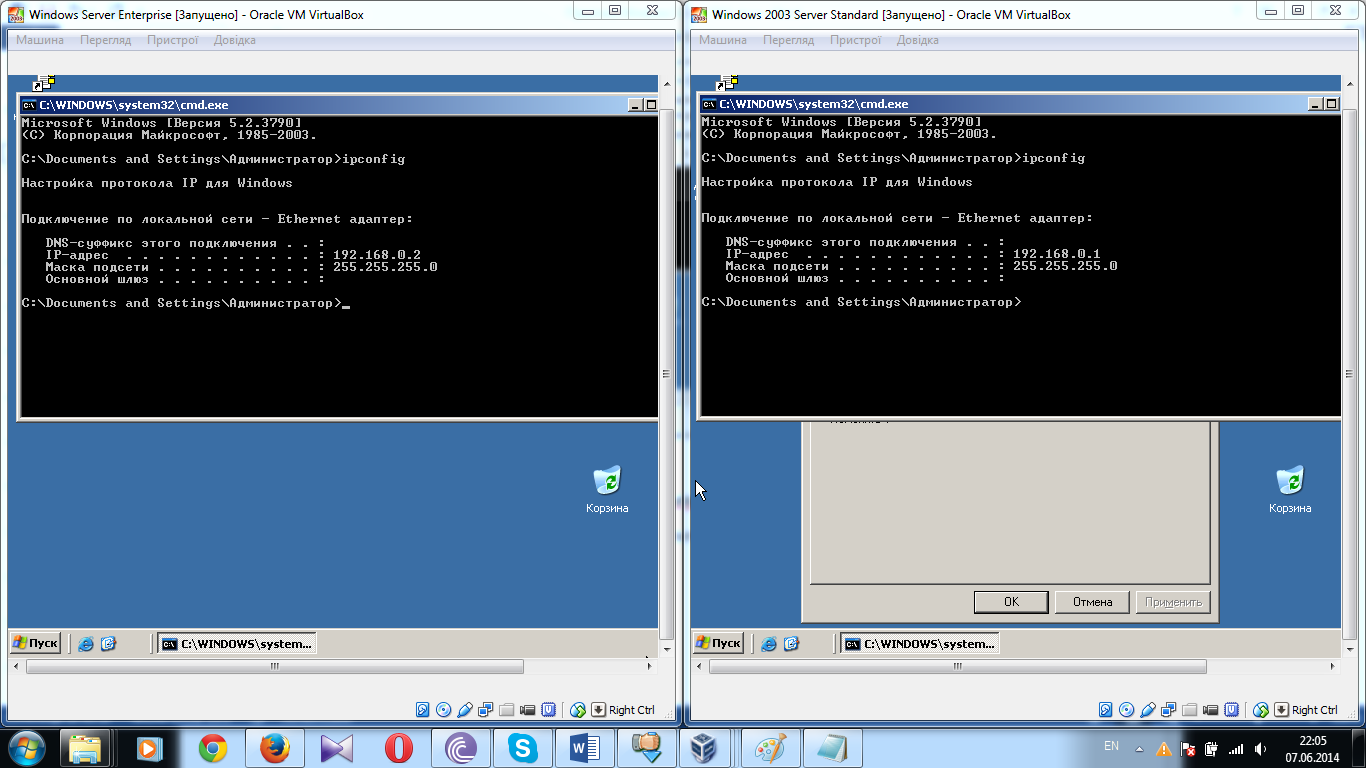
Task: Click hard disk indicator in Windows 2003 Standard VM
Action: [x=1106, y=709]
